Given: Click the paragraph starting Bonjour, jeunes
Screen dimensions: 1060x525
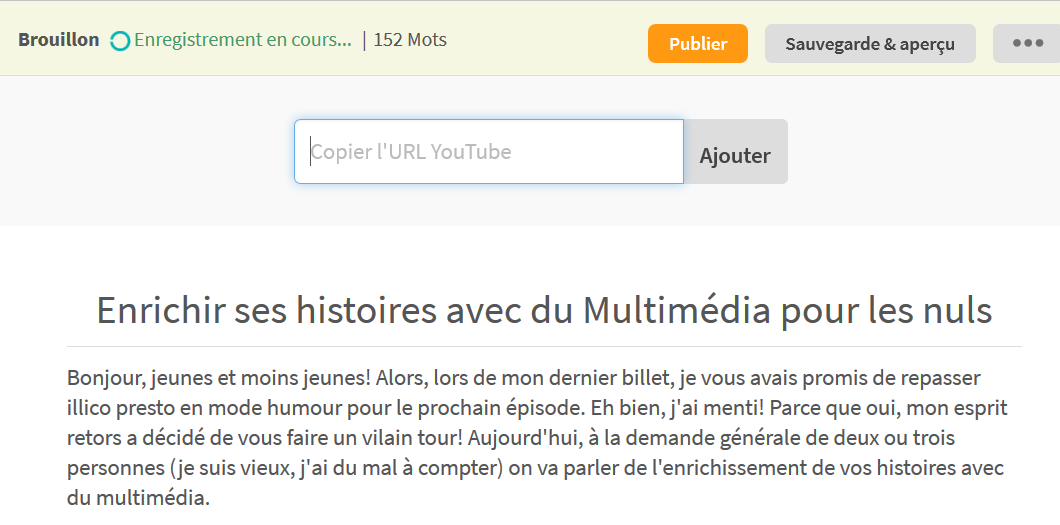Looking at the screenshot, I should coord(537,438).
